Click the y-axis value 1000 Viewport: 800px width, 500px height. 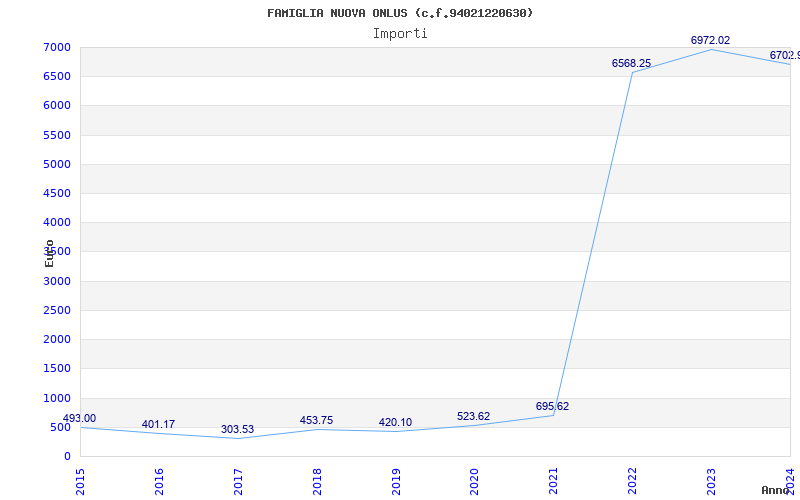[57, 398]
